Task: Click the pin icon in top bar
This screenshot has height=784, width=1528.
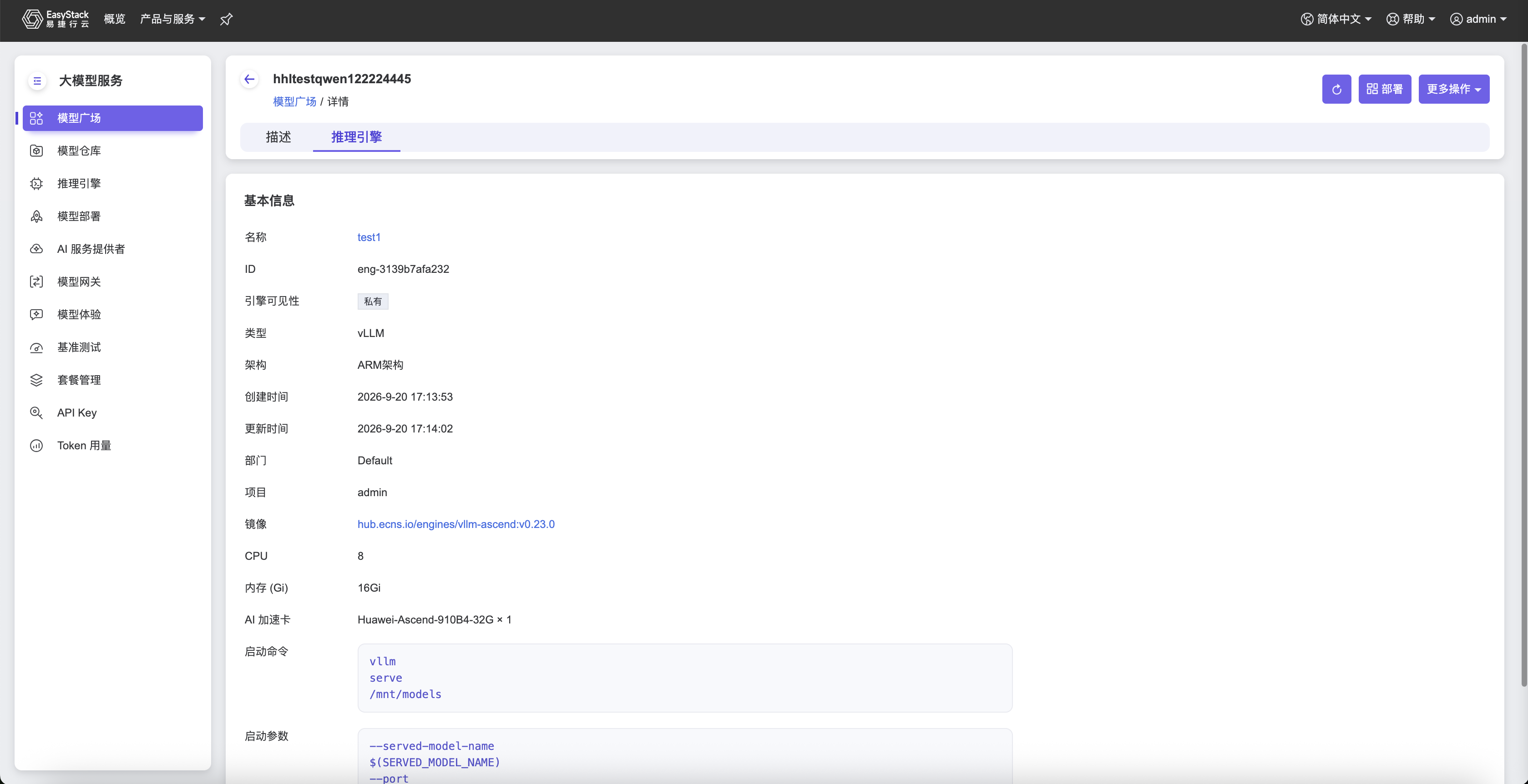Action: coord(226,20)
